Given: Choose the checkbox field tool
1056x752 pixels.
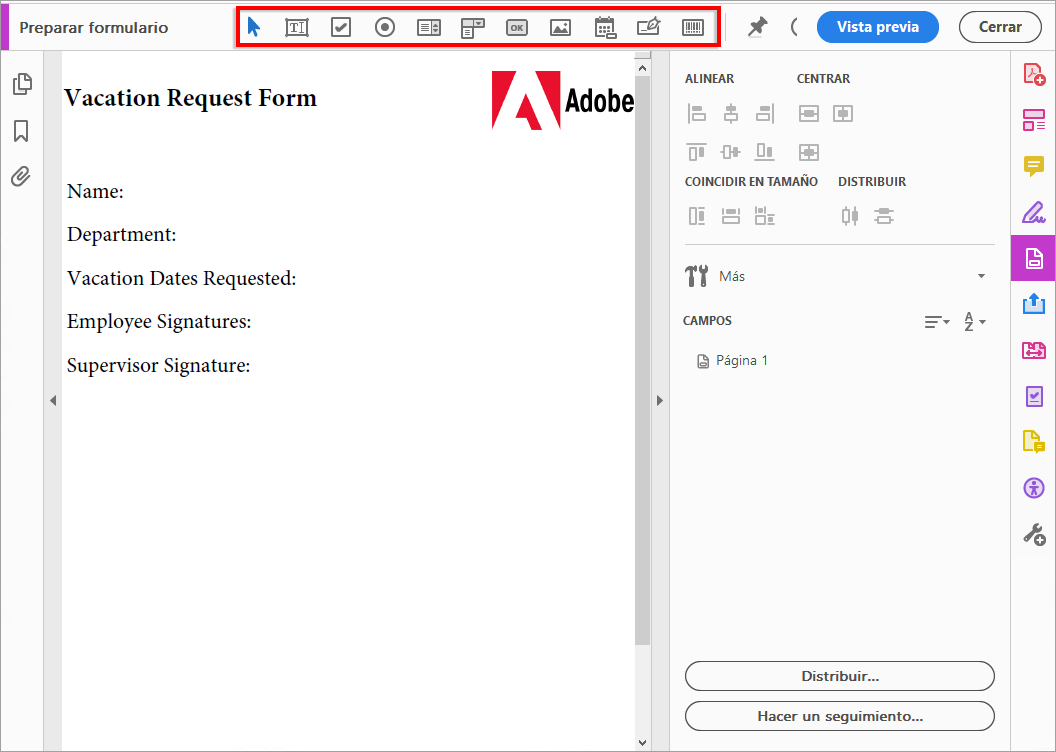Looking at the screenshot, I should click(340, 27).
